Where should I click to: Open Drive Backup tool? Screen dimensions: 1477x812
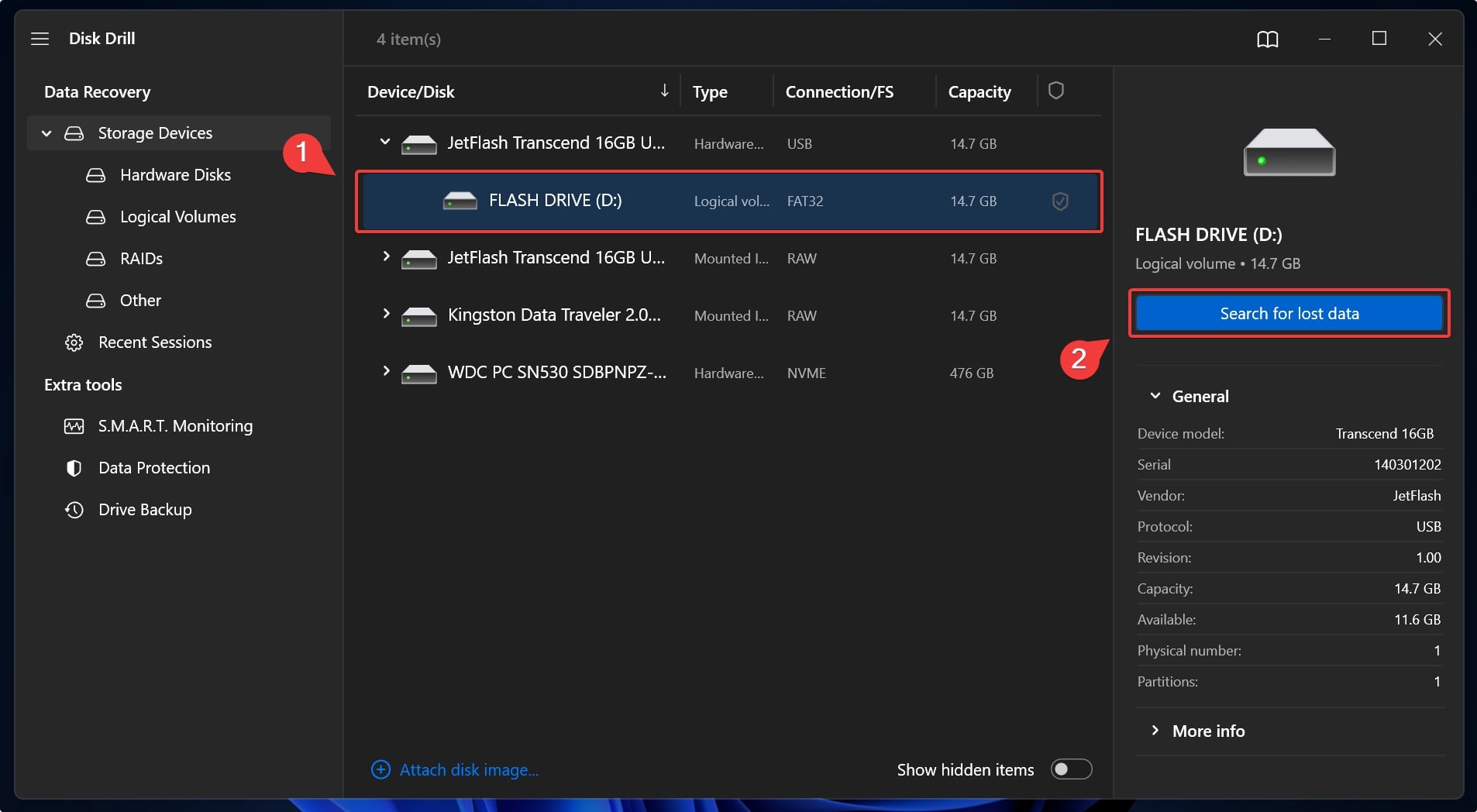click(145, 510)
